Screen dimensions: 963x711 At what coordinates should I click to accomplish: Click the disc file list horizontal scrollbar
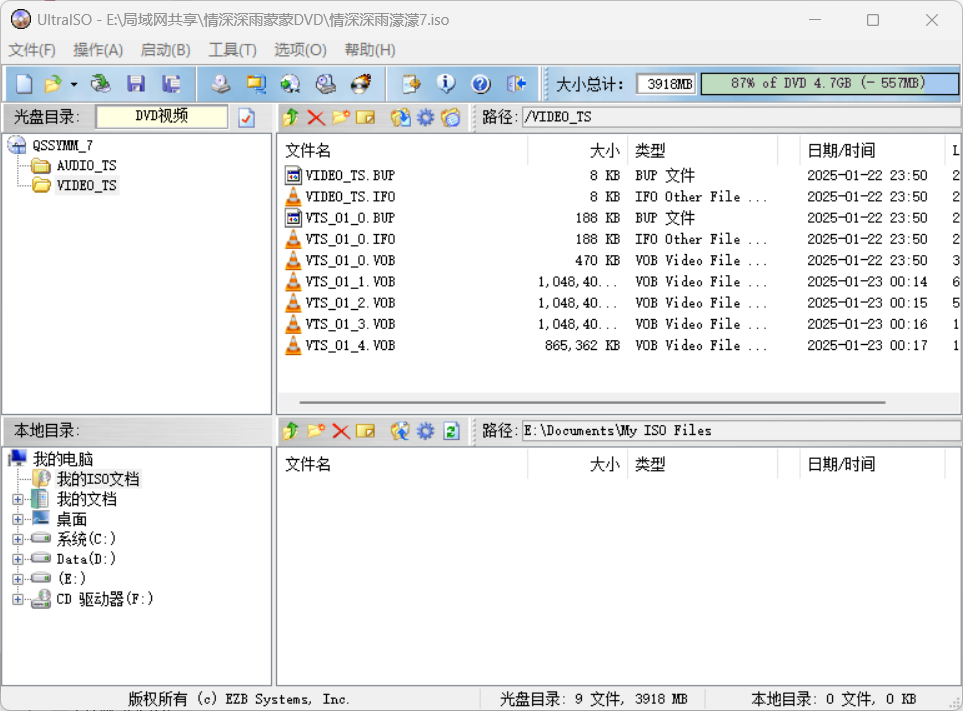click(x=592, y=403)
